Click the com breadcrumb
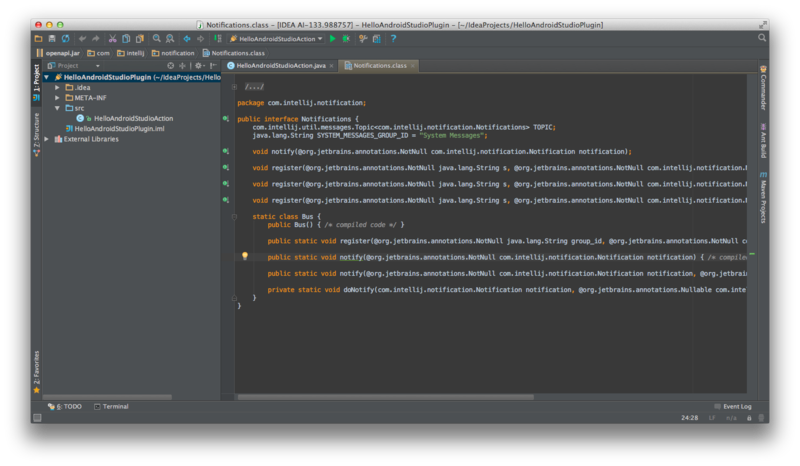800x466 pixels. 98,53
